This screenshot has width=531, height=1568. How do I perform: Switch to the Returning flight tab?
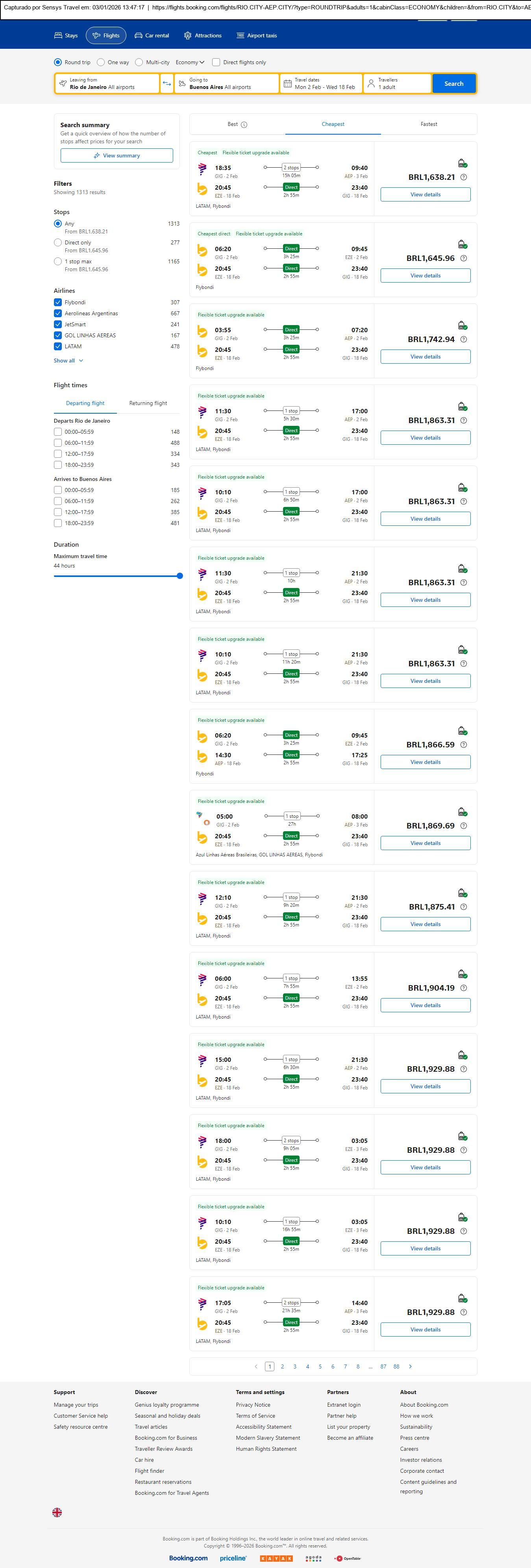(x=148, y=403)
